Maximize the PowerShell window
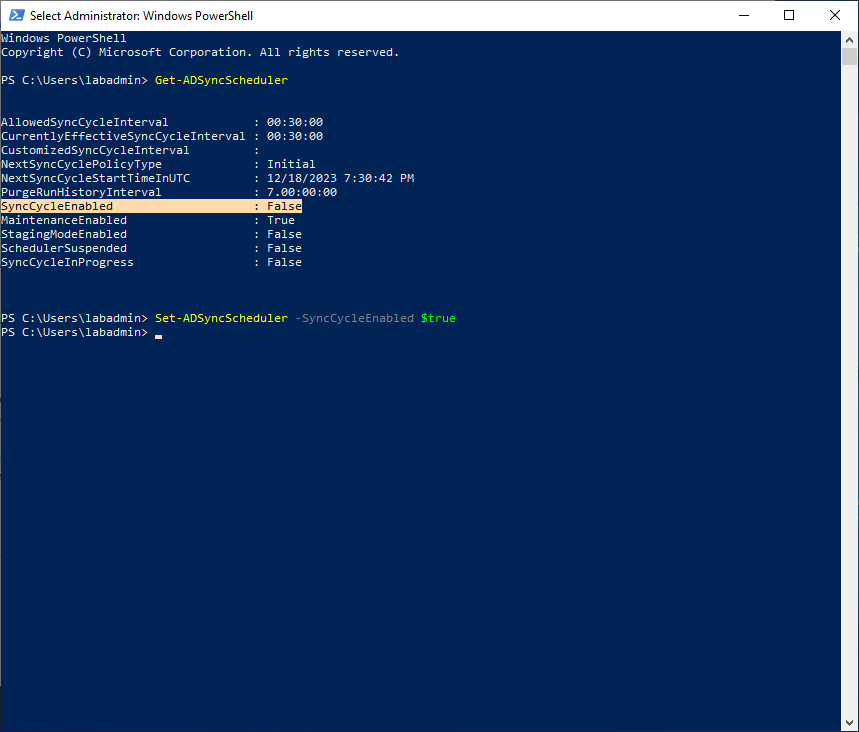 (x=789, y=15)
